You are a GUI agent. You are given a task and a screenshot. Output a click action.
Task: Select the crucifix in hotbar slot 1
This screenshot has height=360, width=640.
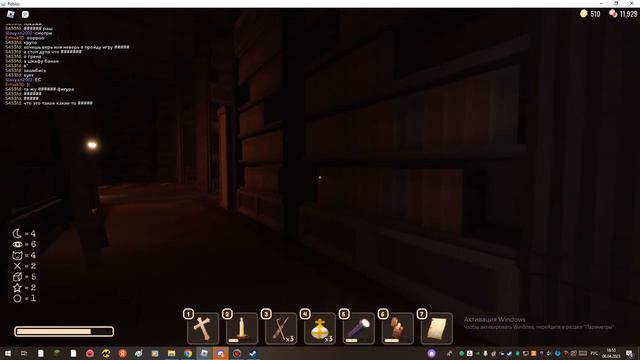[203, 329]
